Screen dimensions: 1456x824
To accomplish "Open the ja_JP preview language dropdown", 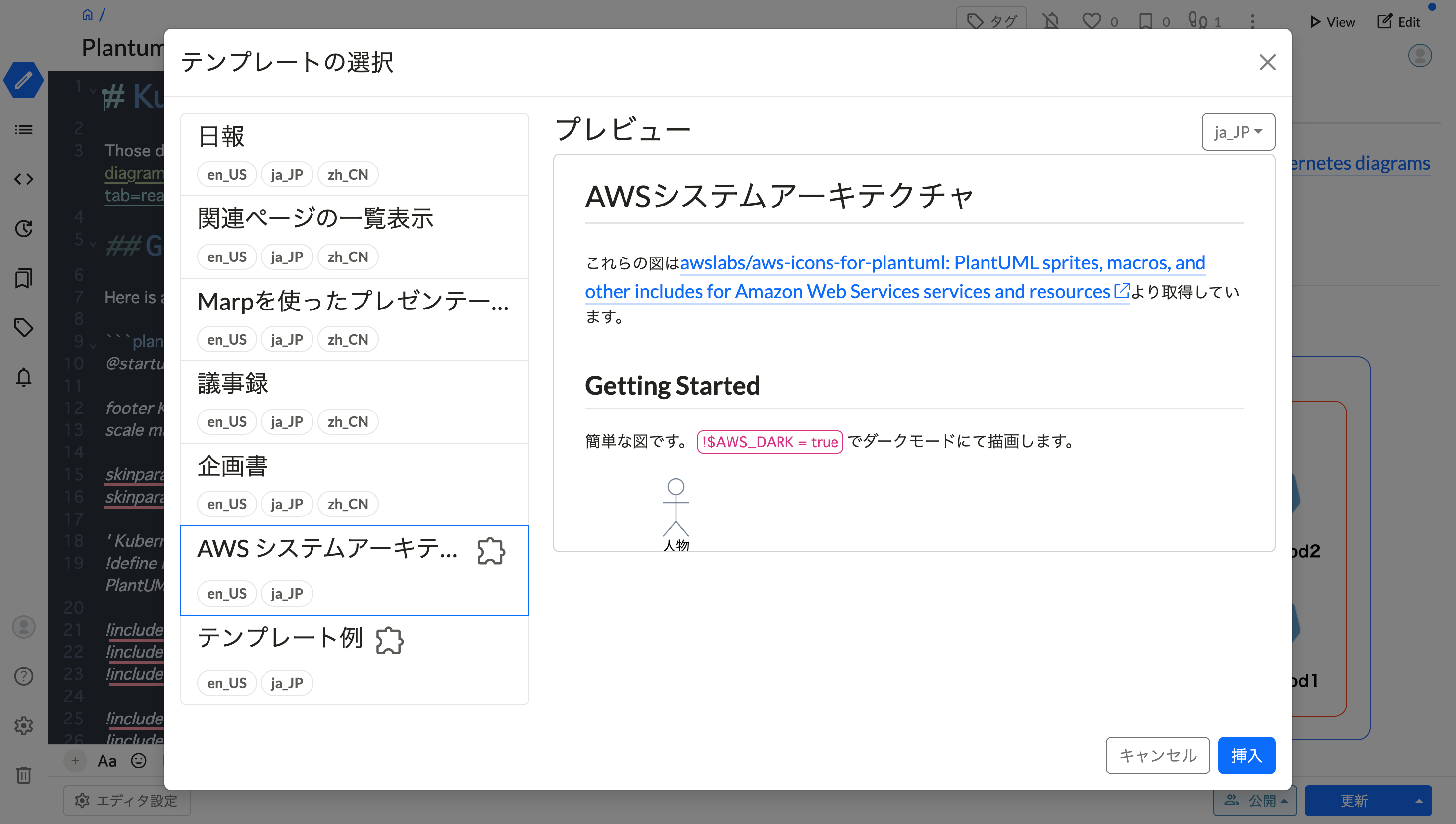I will [1238, 132].
